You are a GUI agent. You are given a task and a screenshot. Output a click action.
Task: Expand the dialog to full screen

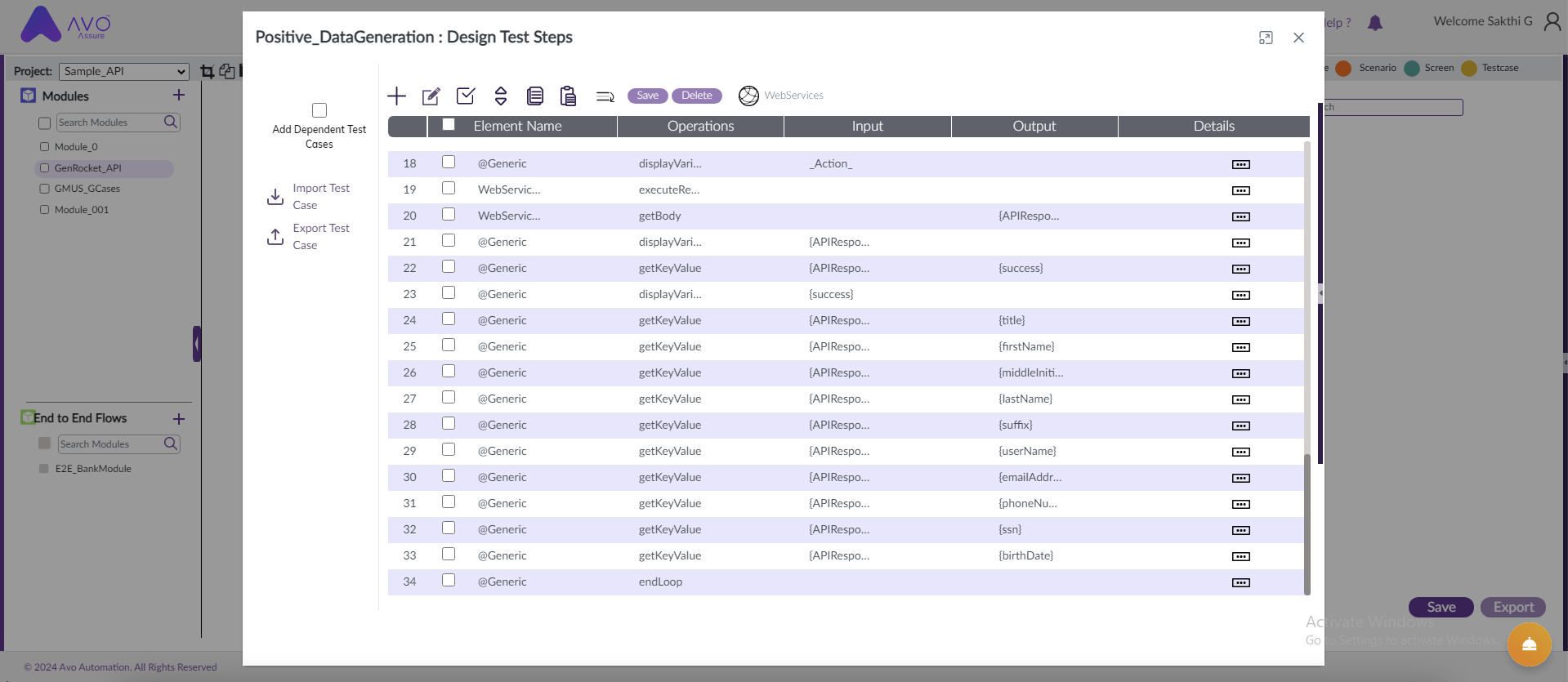1266,38
